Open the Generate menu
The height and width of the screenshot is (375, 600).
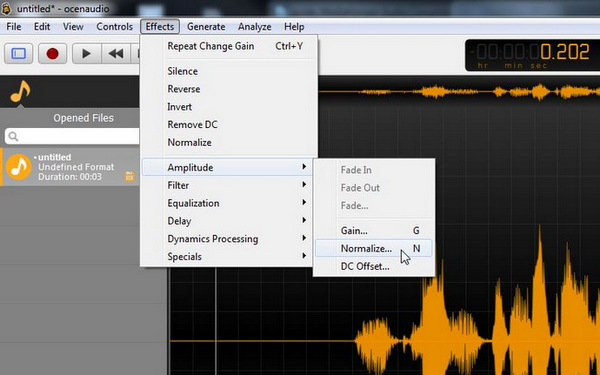(206, 27)
